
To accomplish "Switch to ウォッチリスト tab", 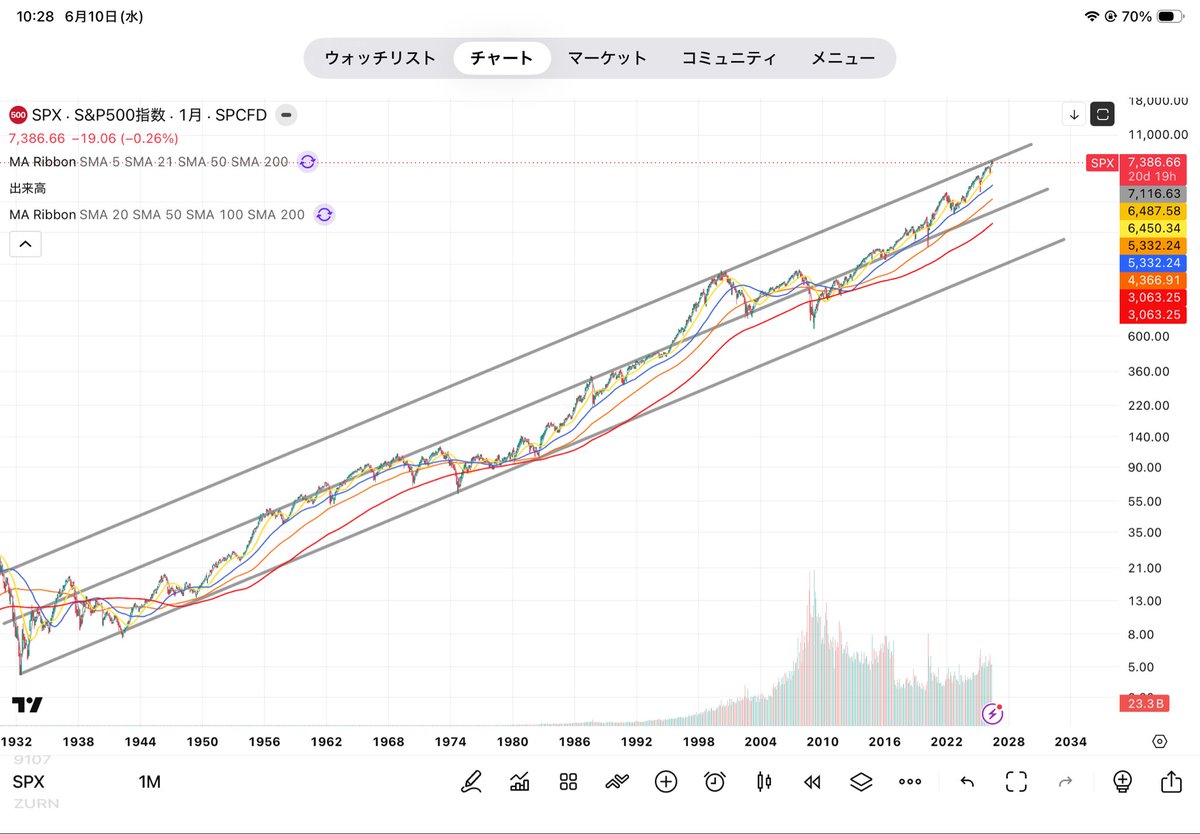I will point(380,58).
